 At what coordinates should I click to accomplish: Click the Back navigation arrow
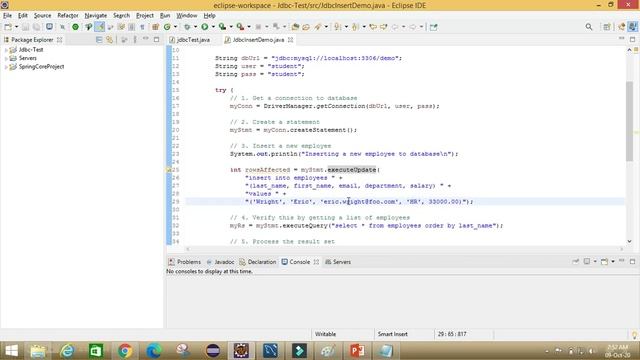pyautogui.click(x=395, y=27)
